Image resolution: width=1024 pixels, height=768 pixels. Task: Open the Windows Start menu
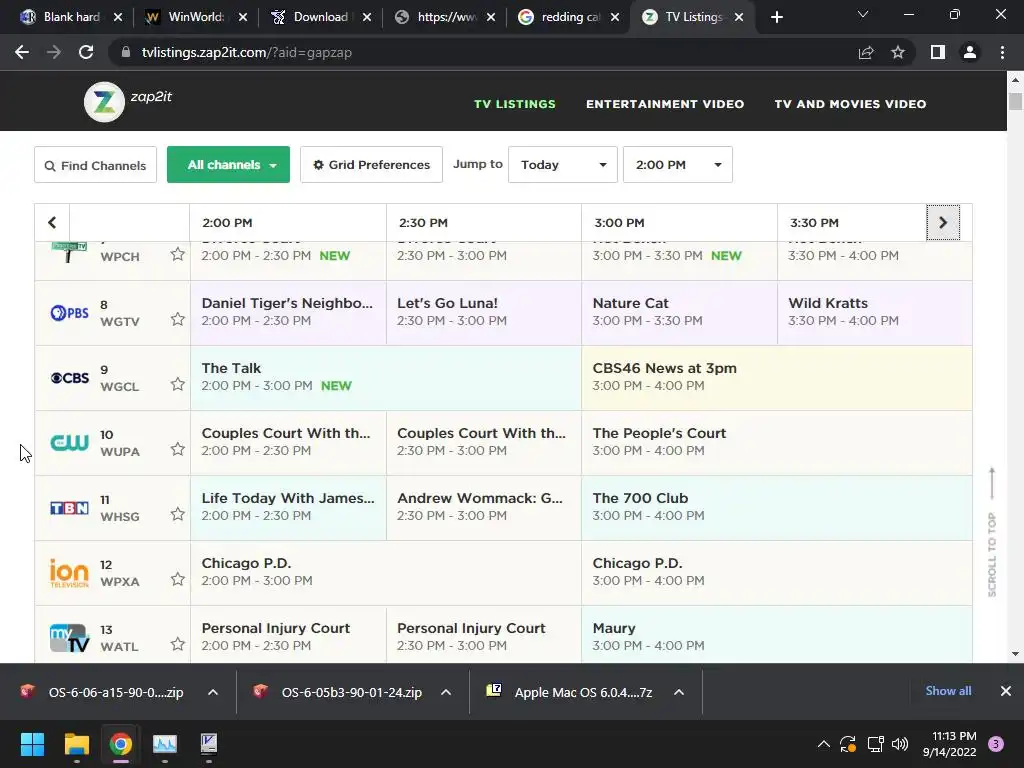coord(32,744)
